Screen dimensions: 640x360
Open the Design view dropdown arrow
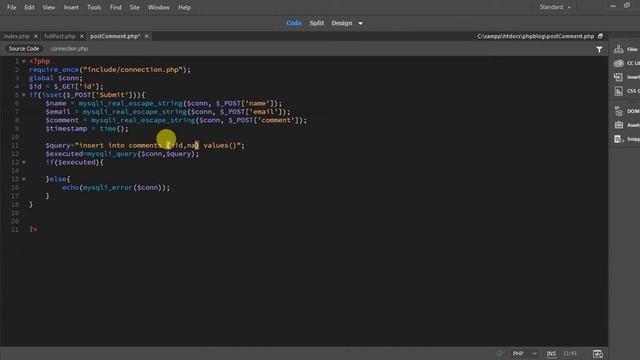[360, 23]
